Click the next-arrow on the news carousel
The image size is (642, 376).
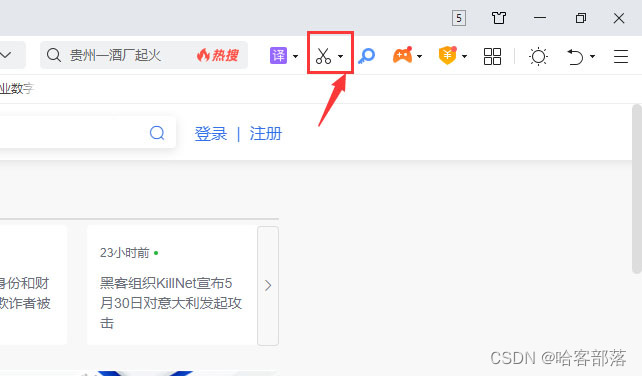[268, 285]
